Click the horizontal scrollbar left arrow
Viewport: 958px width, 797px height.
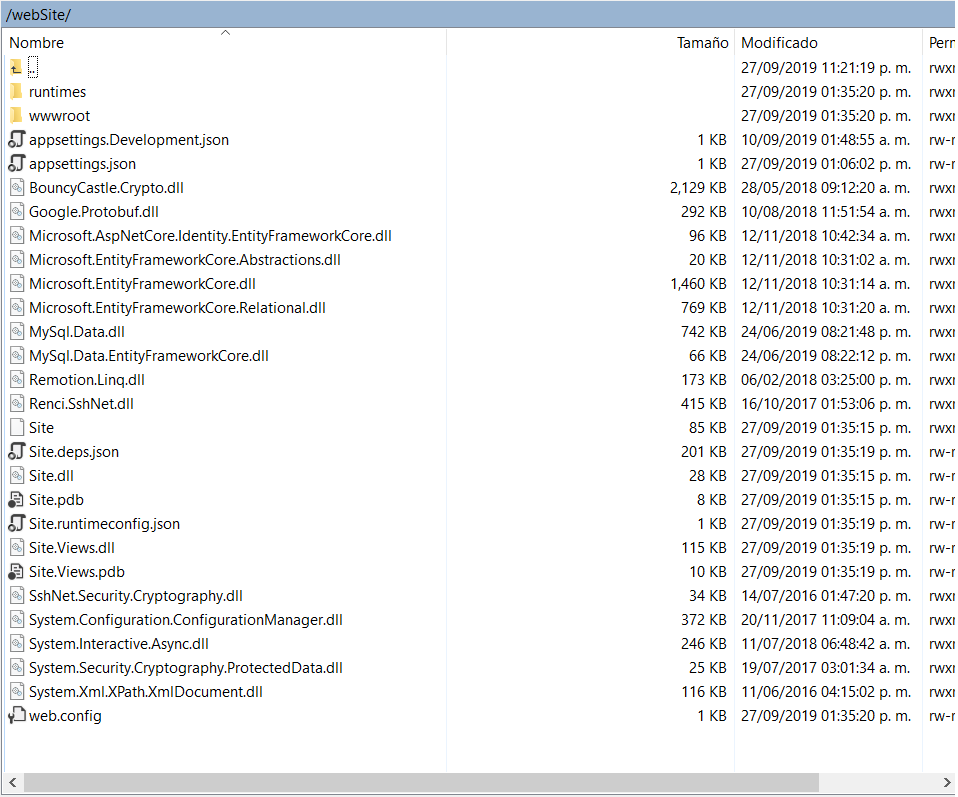[x=12, y=782]
